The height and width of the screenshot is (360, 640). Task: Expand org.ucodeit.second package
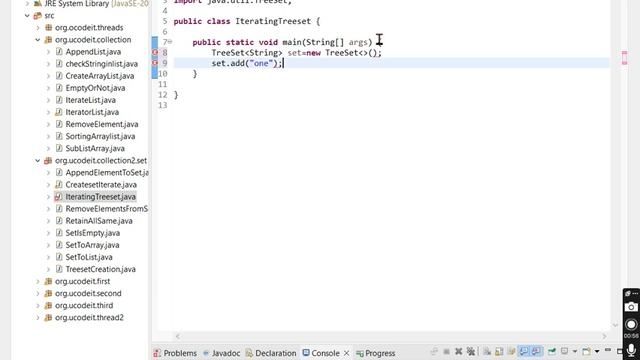click(38, 293)
